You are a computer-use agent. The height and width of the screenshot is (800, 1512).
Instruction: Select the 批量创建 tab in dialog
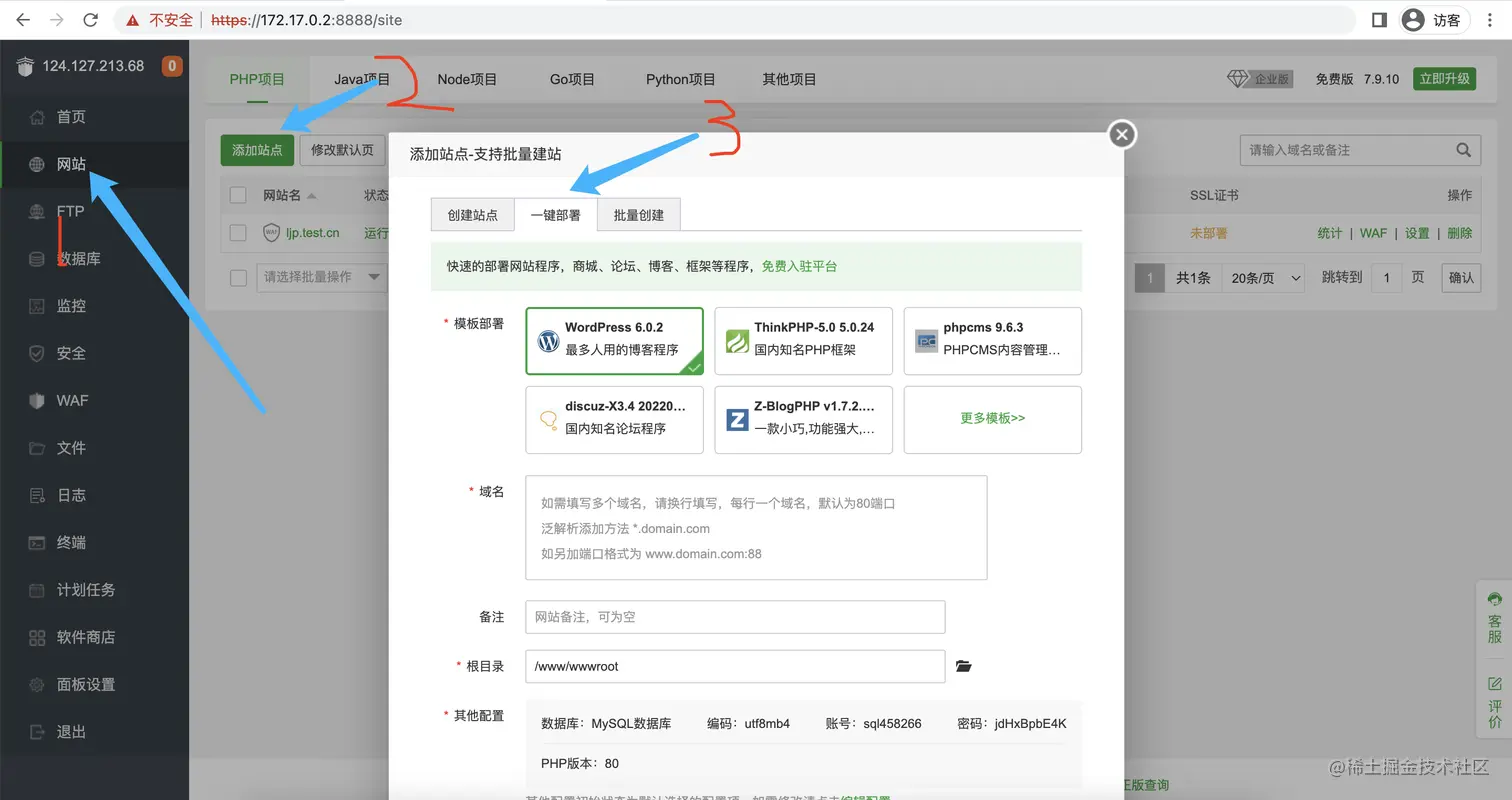tap(638, 215)
